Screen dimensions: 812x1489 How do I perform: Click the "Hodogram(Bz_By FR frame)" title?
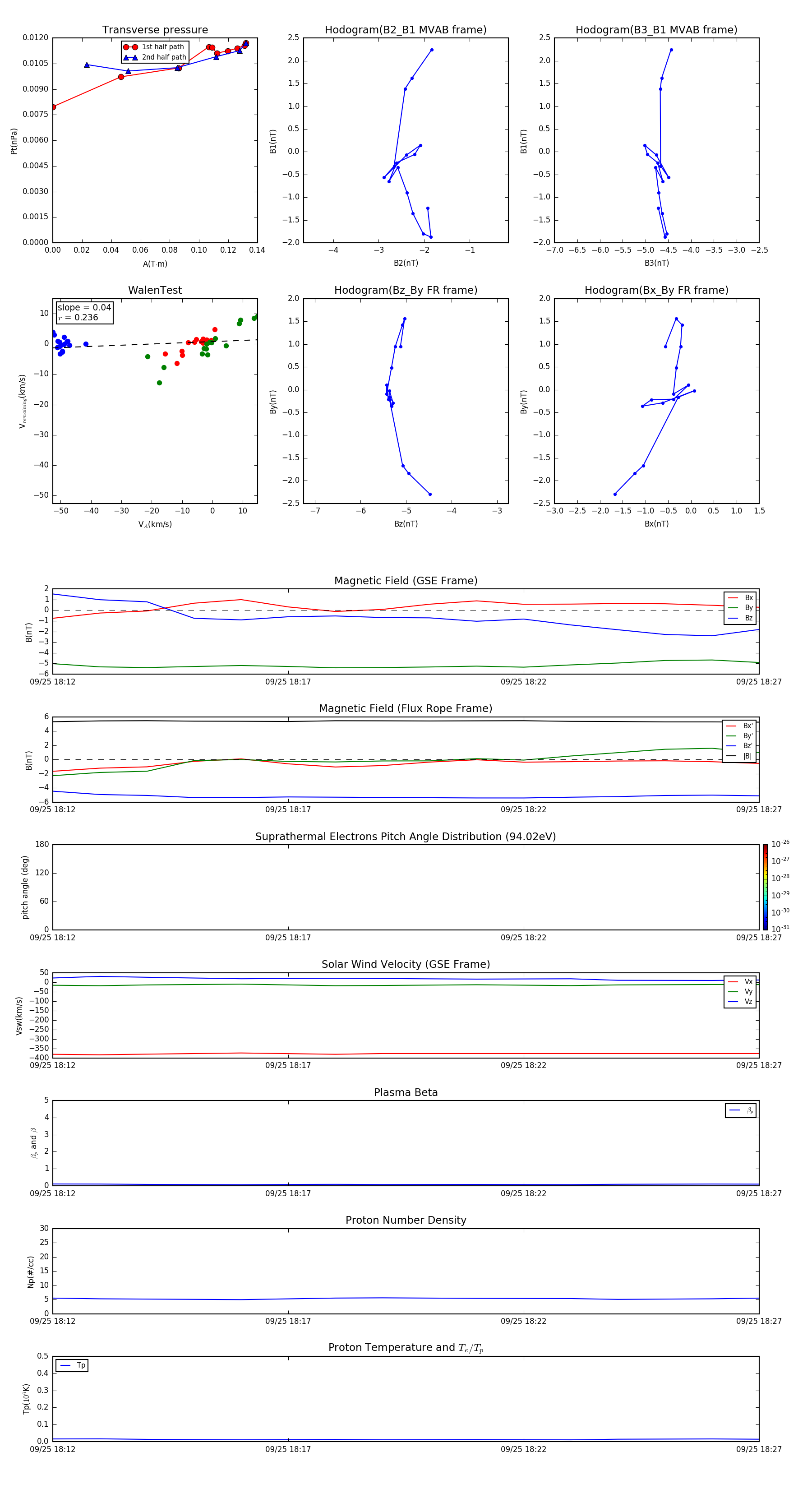pyautogui.click(x=405, y=290)
